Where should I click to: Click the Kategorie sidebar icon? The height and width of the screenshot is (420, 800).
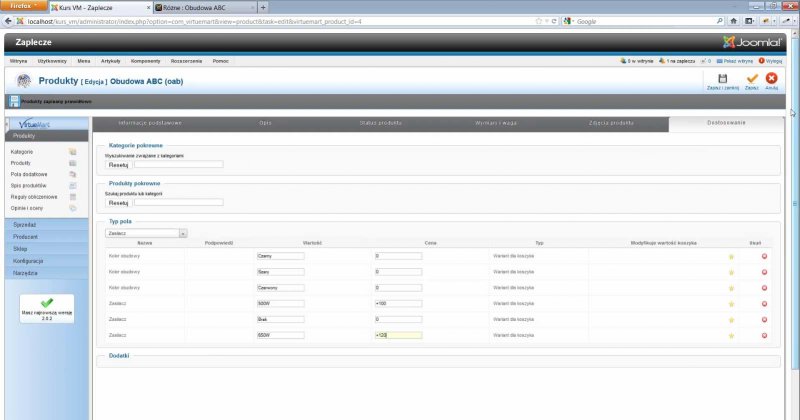click(x=72, y=151)
